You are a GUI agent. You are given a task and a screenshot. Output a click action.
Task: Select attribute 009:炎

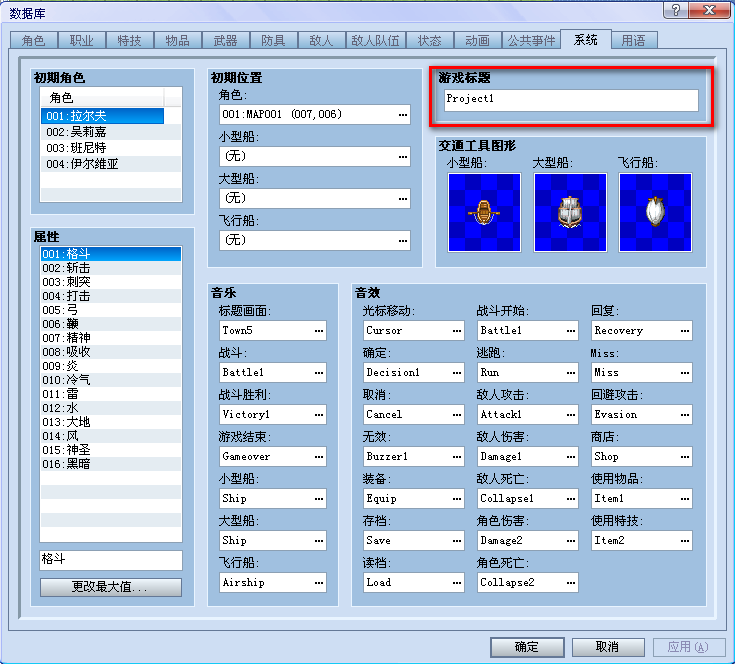111,366
